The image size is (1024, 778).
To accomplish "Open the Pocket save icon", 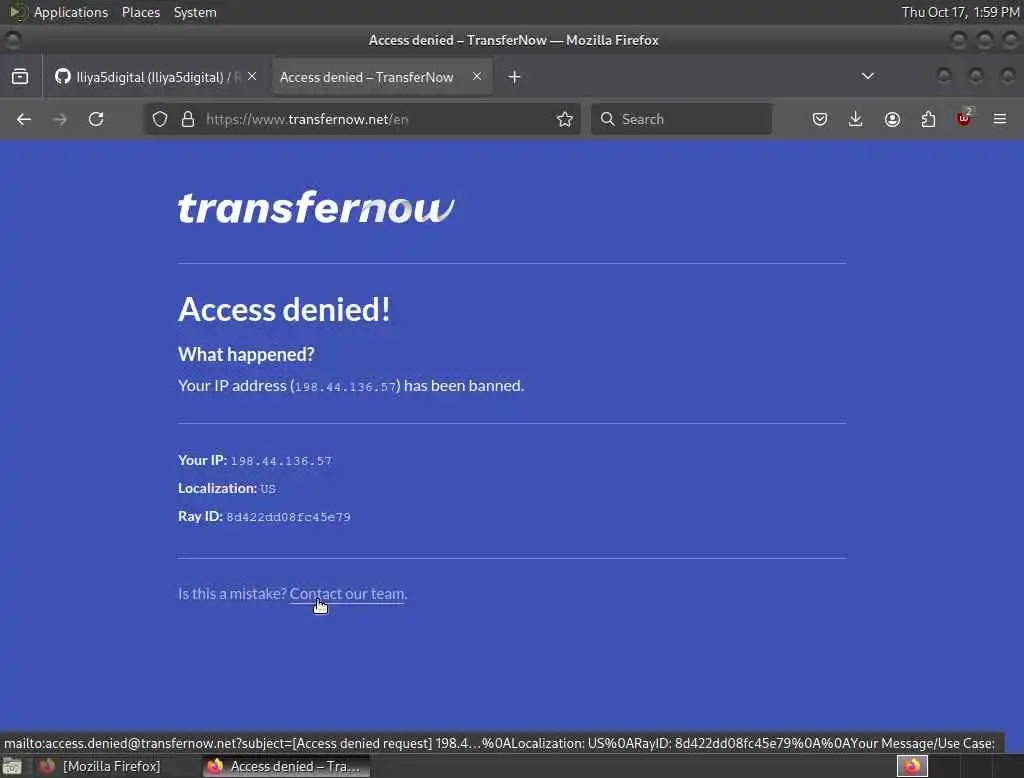I will coord(820,119).
